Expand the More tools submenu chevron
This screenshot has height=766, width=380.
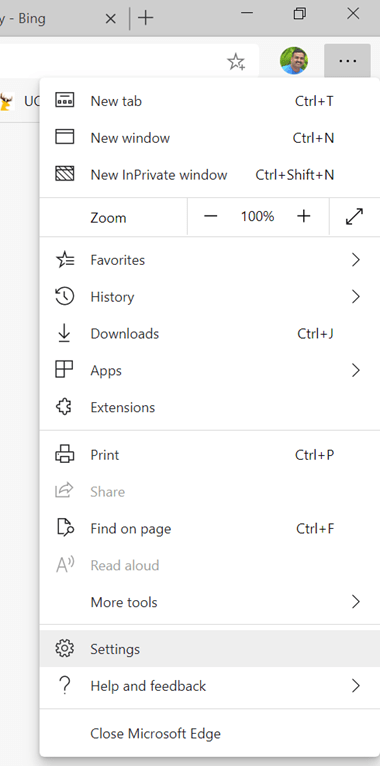pyautogui.click(x=356, y=602)
